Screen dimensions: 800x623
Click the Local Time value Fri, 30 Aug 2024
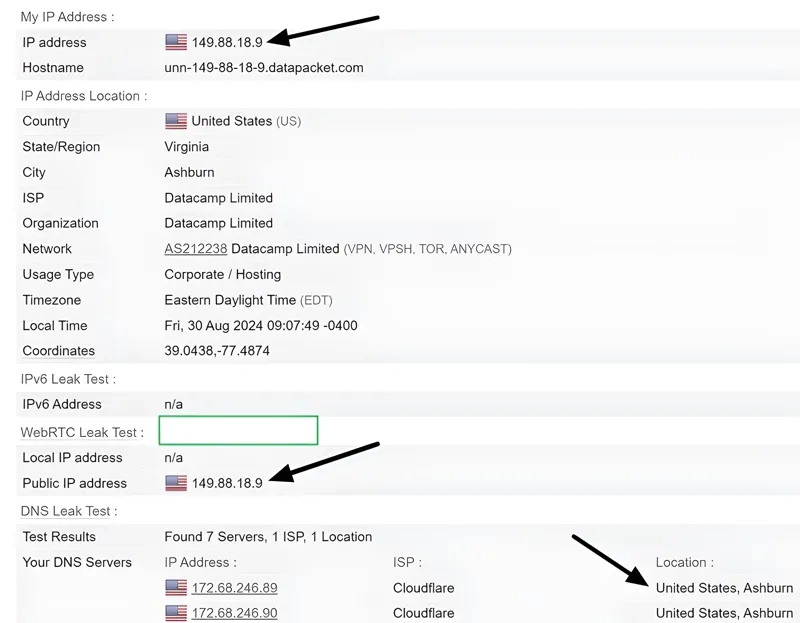pos(261,326)
